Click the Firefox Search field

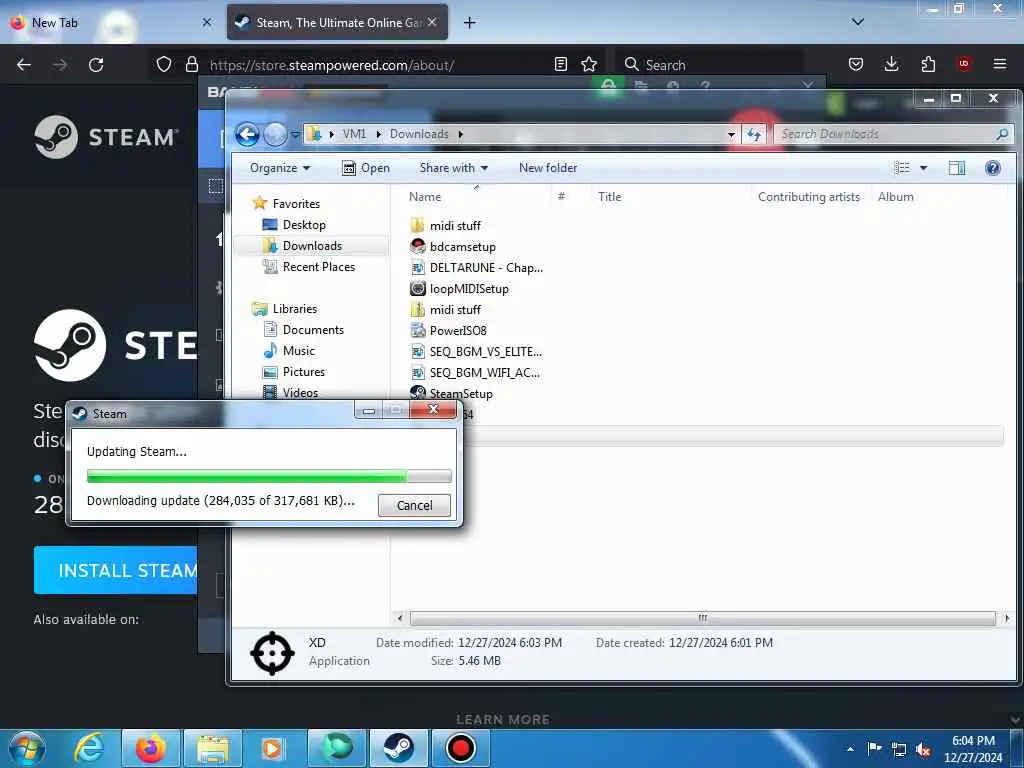click(x=709, y=65)
